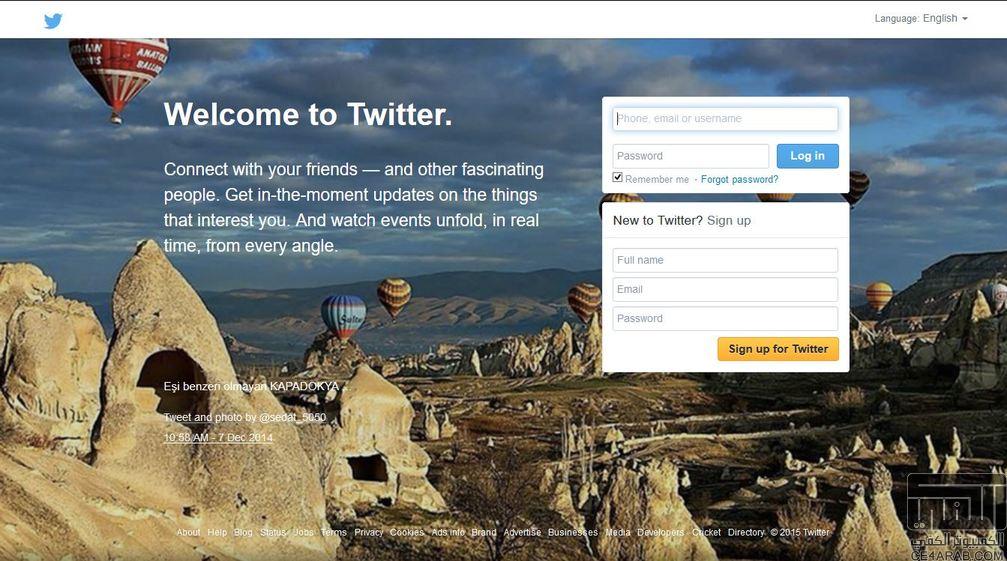Focus the Phone, email or username field
Screen dimensions: 1007x561
click(725, 119)
